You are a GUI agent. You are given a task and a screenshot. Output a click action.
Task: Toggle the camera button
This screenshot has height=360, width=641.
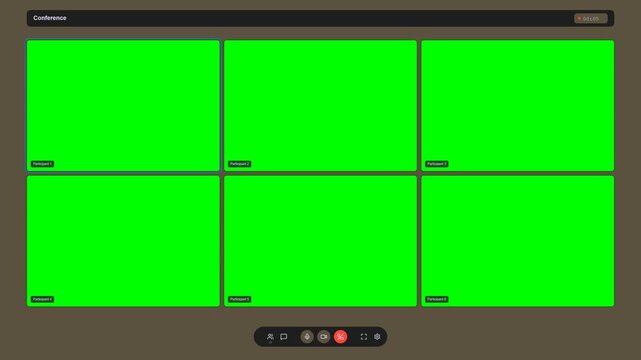[x=324, y=337]
